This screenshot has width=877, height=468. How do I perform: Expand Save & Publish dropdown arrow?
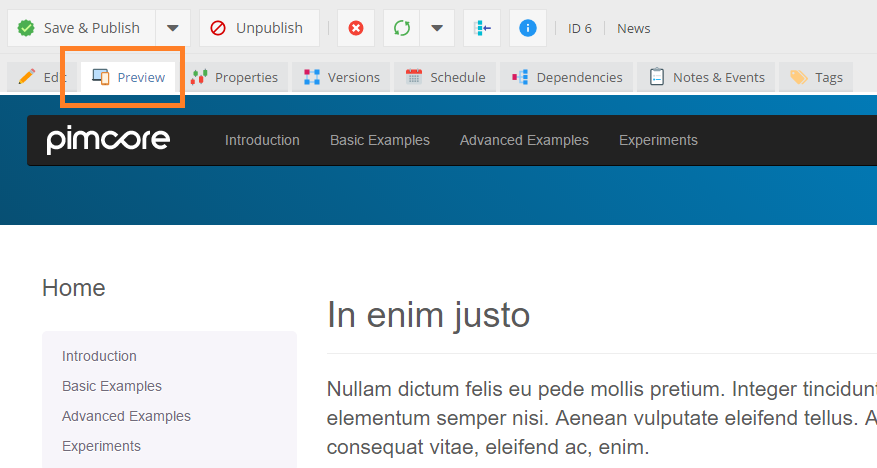(x=172, y=28)
